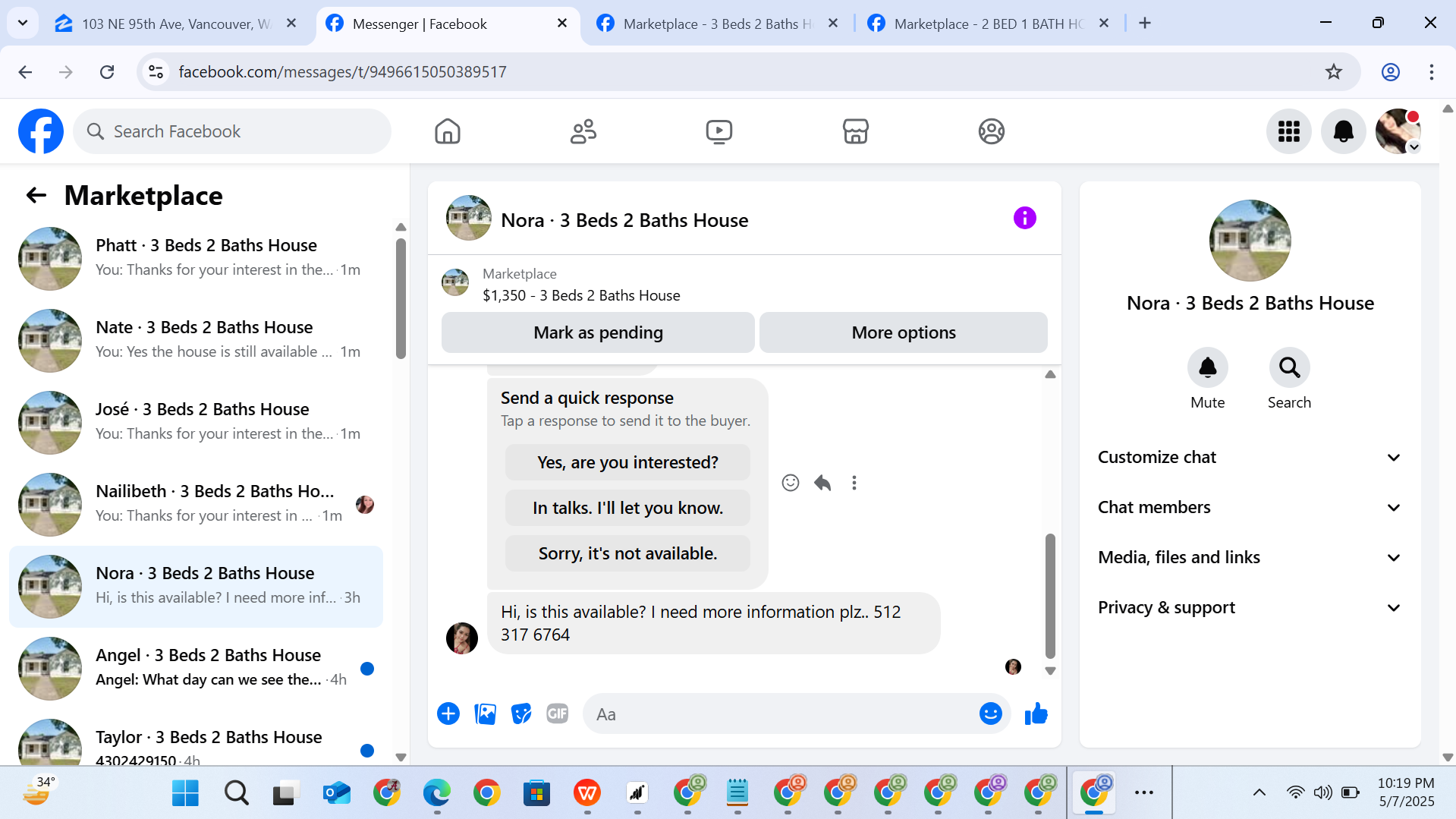
Task: Click the chat scroll down arrow
Action: pos(1050,671)
